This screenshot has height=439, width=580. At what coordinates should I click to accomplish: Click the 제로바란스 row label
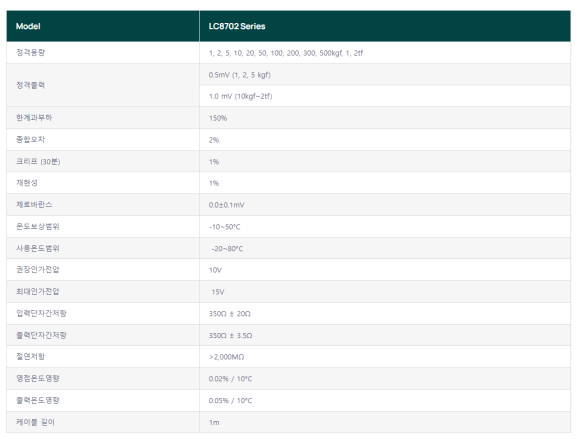34,205
